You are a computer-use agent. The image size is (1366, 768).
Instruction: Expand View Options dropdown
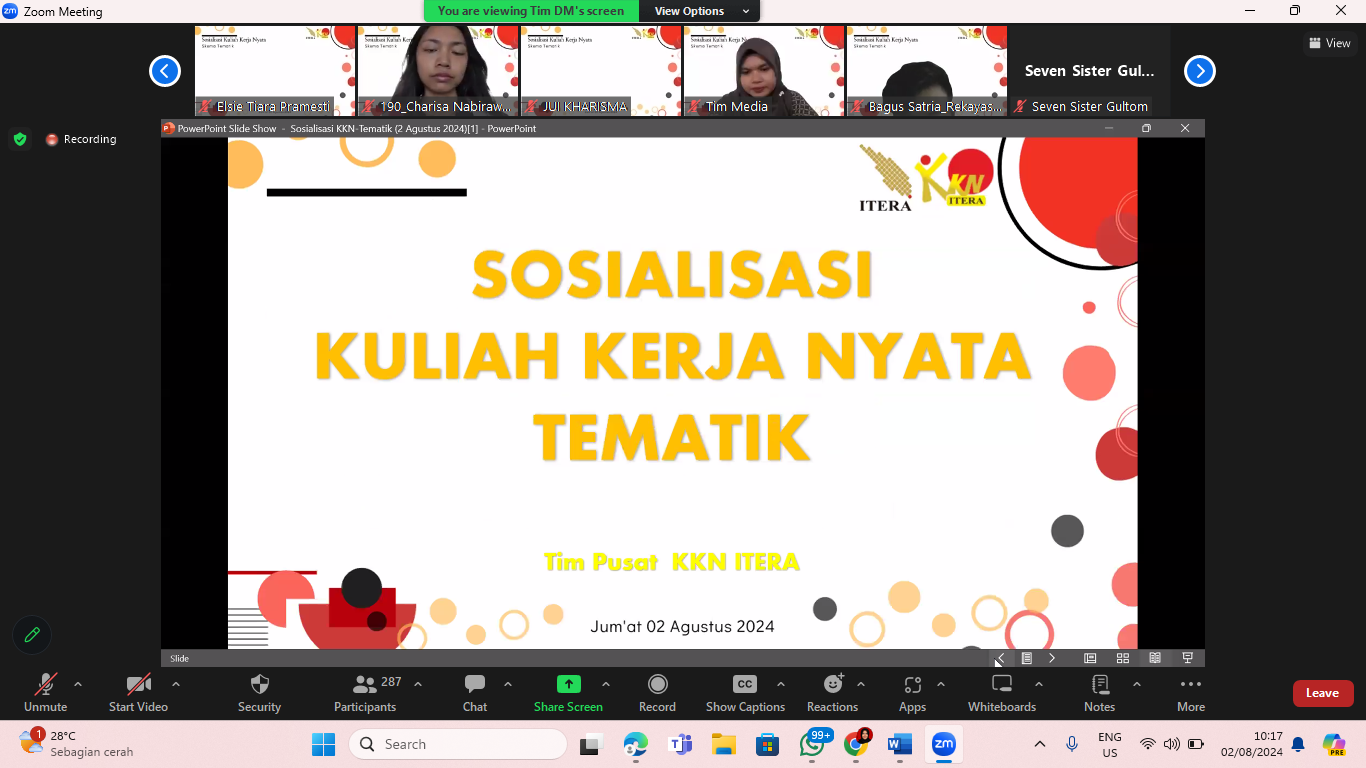tap(702, 11)
